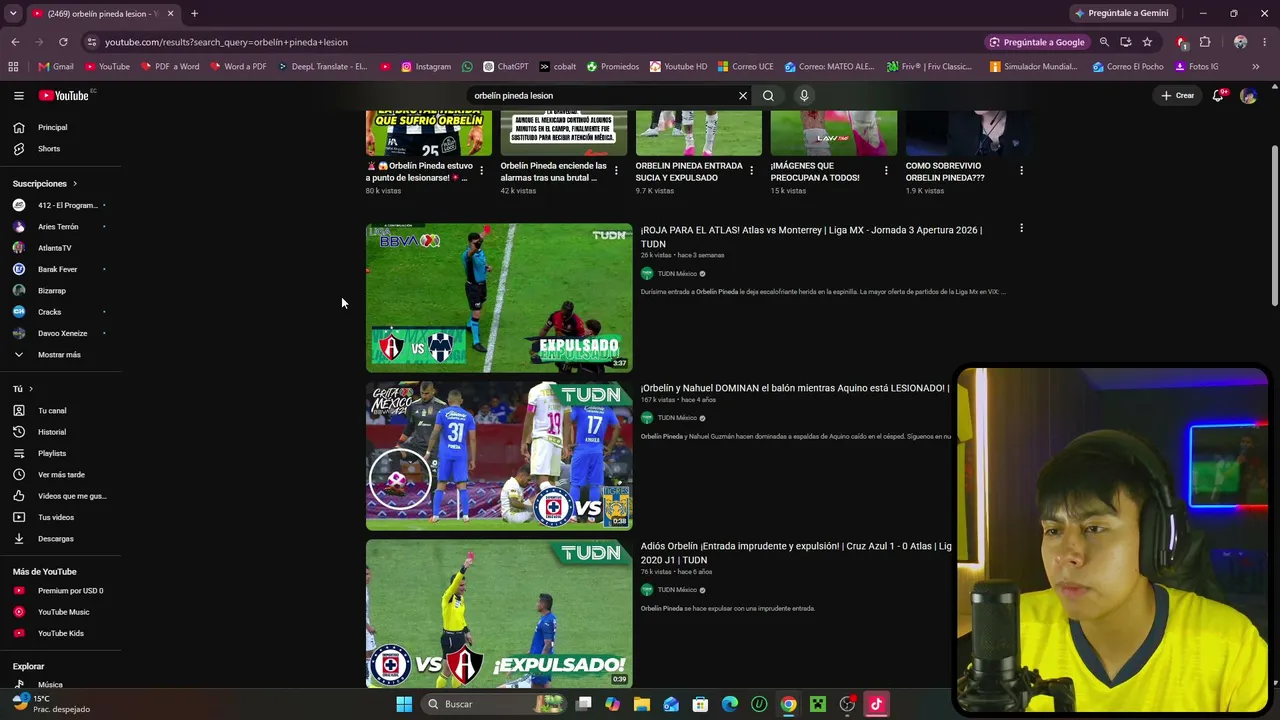Play the Orbelín y Nahuel DOMINAN video thumbnail

click(x=499, y=456)
